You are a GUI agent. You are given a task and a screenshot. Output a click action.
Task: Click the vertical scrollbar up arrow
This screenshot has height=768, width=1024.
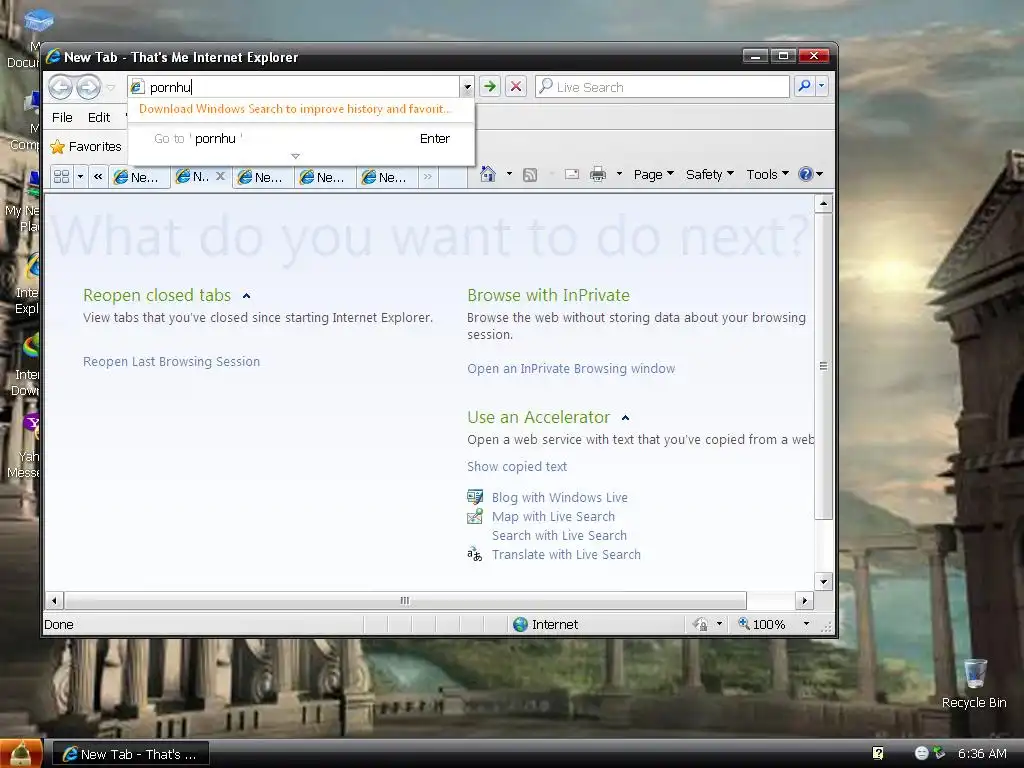[x=824, y=203]
